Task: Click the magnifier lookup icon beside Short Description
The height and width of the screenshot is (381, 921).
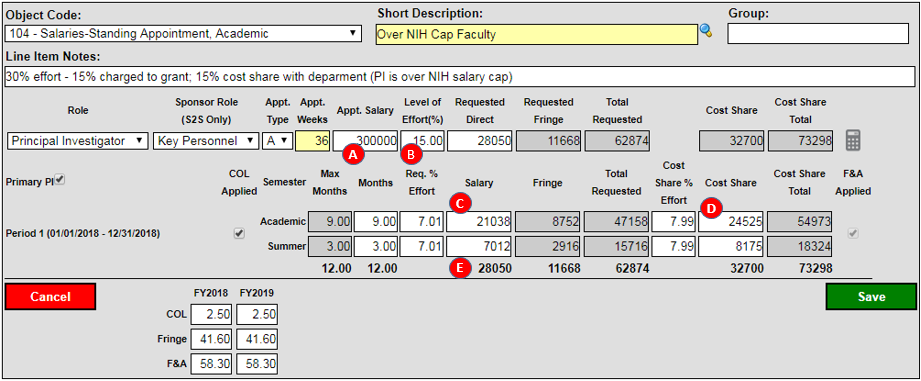Action: point(705,31)
